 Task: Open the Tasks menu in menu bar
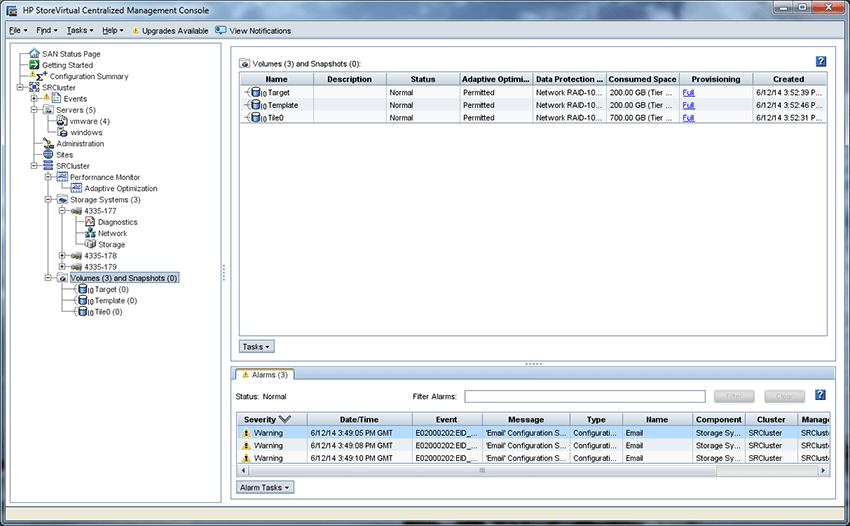tap(80, 30)
